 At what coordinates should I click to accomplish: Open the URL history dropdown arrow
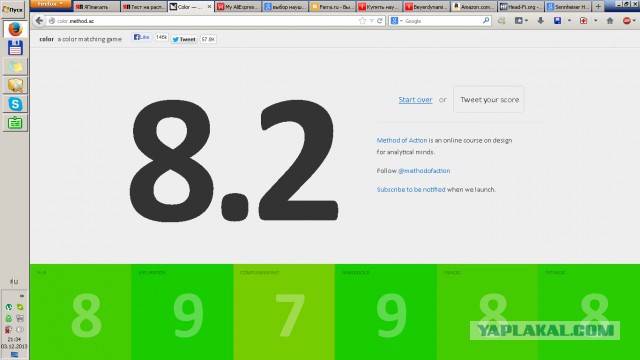tap(371, 21)
